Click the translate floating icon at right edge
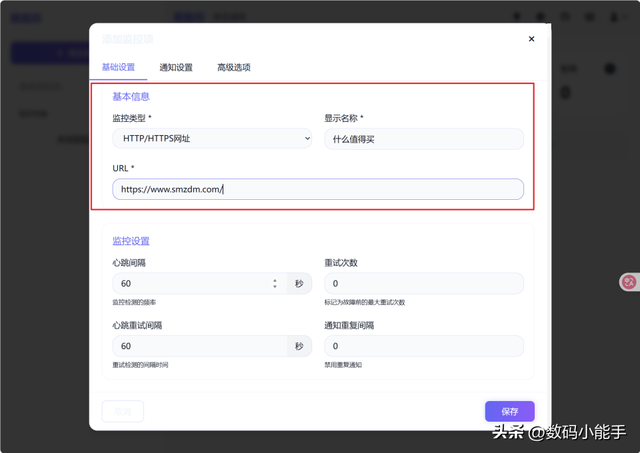The width and height of the screenshot is (640, 453). 629,282
